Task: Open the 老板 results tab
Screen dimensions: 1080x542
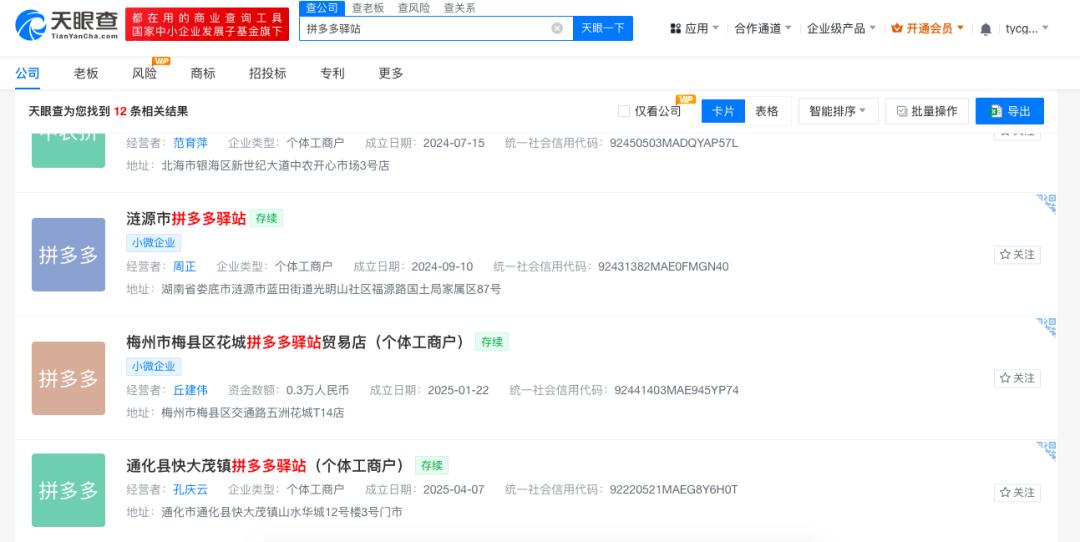Action: 86,73
